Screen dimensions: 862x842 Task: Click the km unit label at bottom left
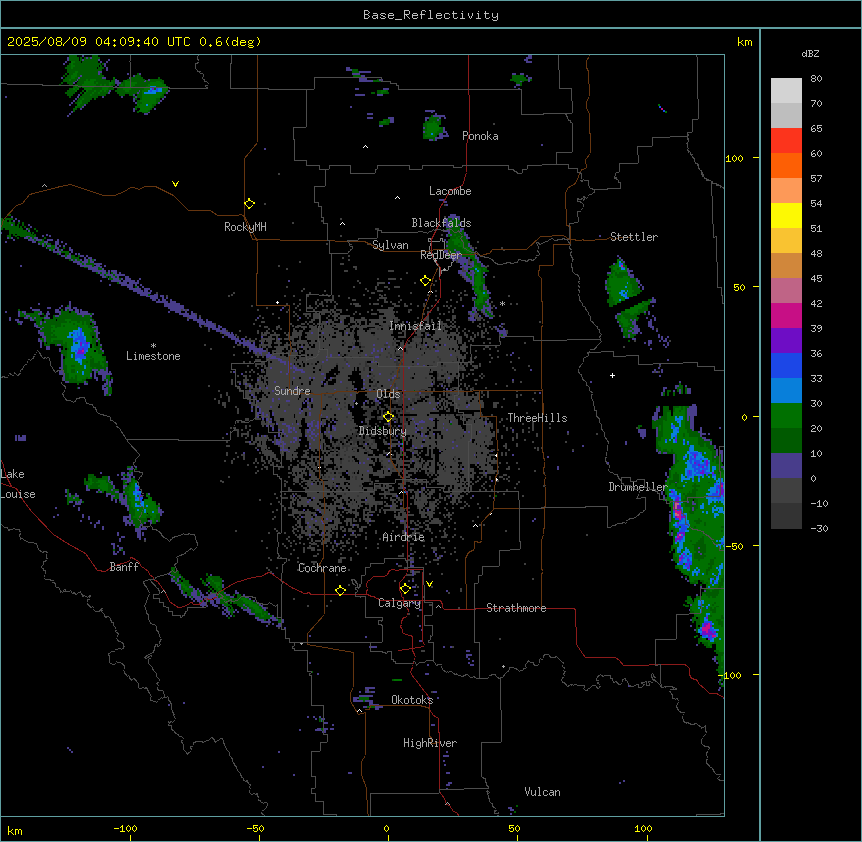click(15, 830)
